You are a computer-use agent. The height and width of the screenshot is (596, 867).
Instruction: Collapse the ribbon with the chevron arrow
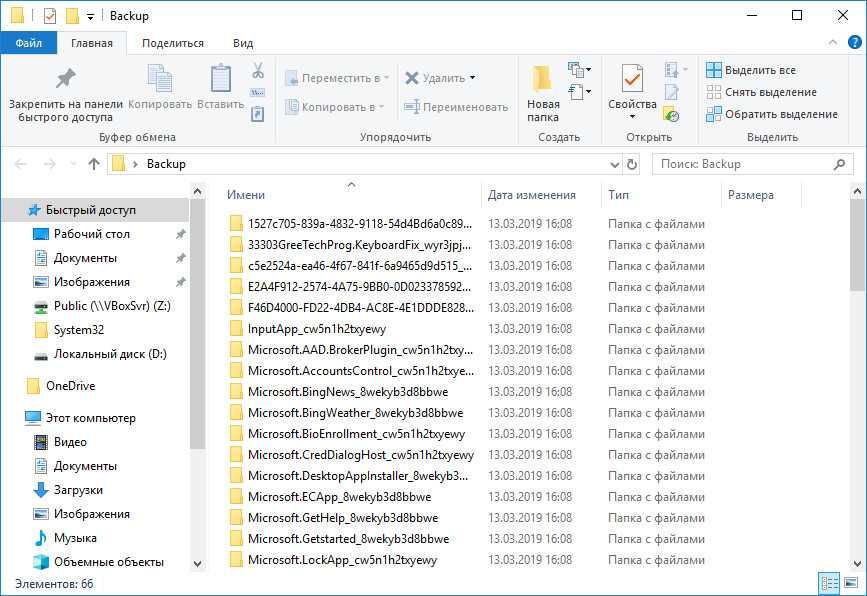(x=832, y=43)
